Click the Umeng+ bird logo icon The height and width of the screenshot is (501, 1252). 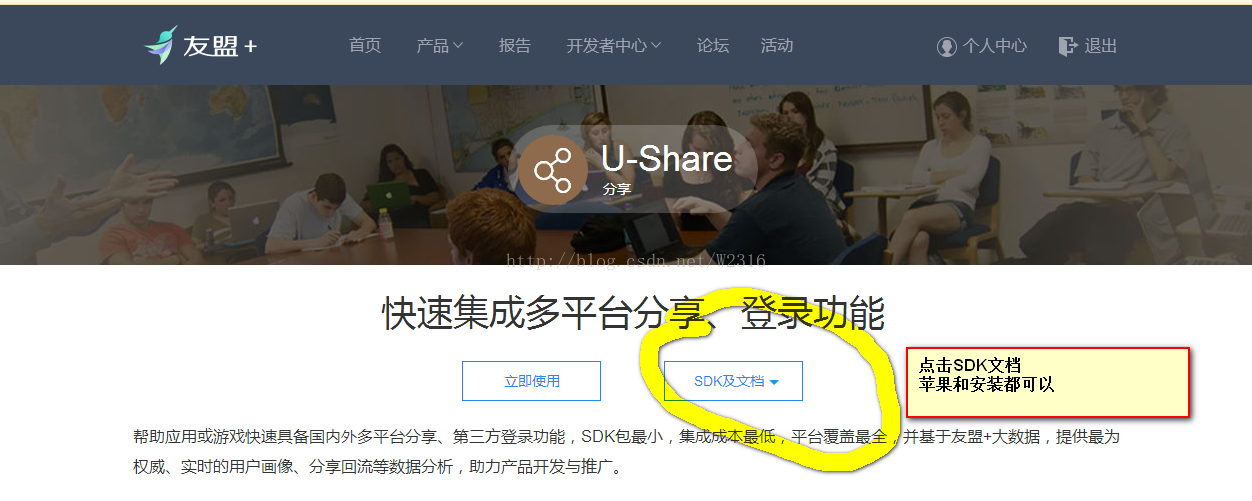(x=160, y=44)
